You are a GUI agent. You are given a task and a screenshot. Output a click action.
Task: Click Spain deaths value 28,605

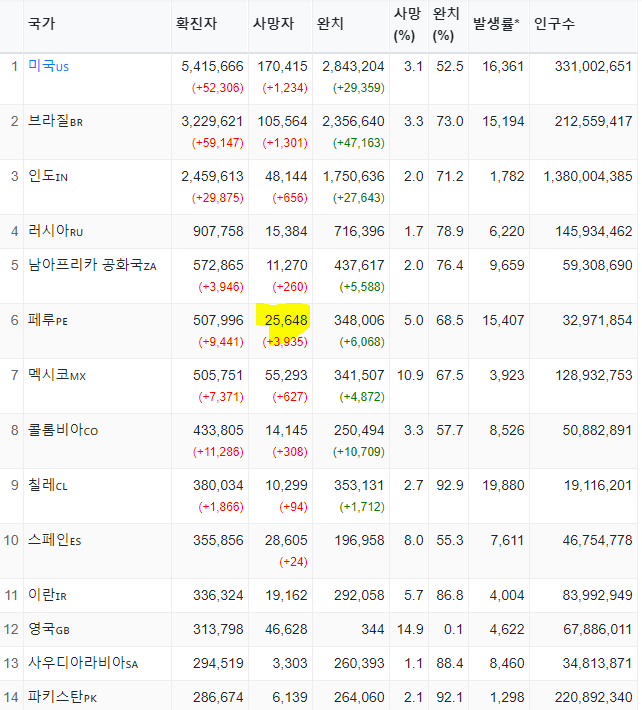tap(286, 540)
